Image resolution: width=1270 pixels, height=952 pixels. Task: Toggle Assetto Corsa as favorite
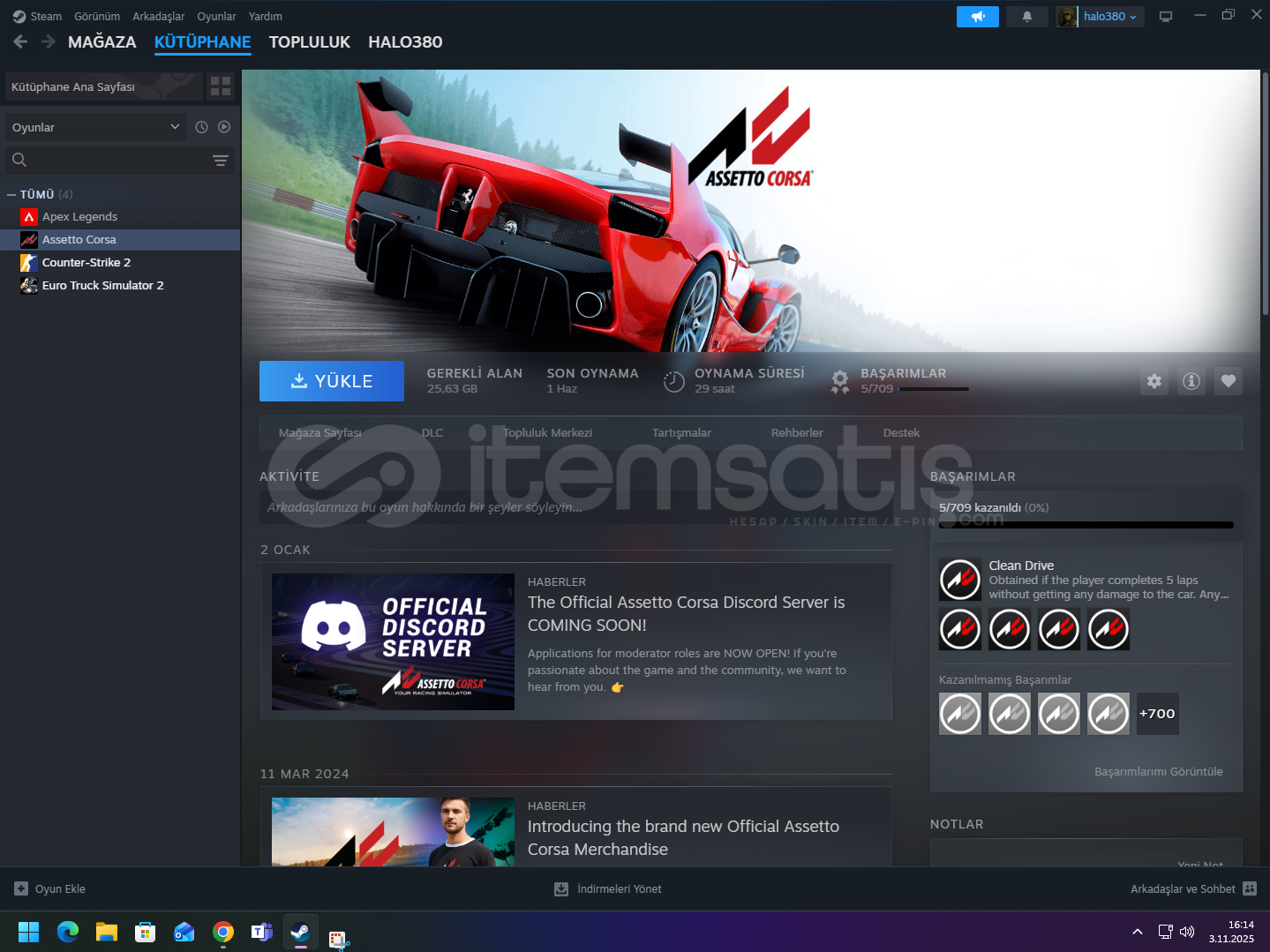(1228, 381)
